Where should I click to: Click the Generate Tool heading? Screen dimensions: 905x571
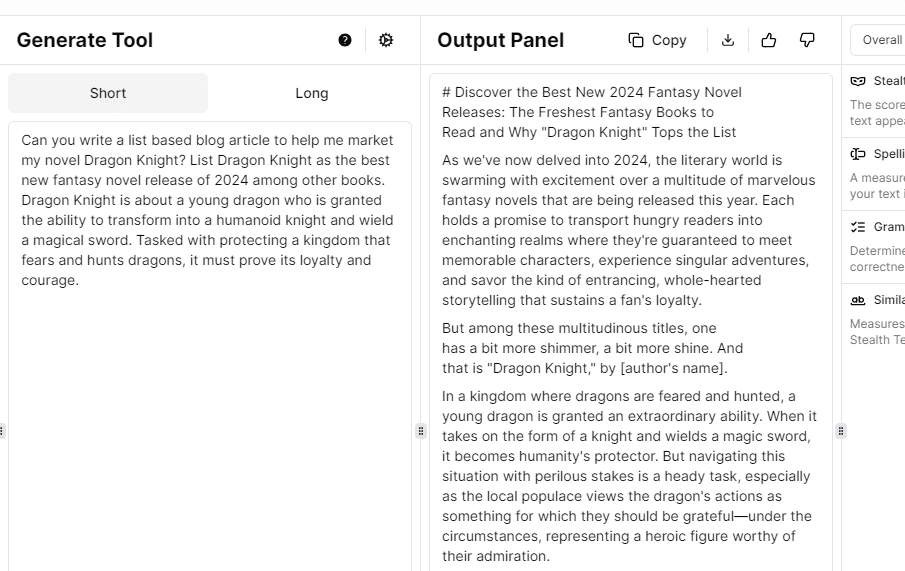click(x=85, y=40)
